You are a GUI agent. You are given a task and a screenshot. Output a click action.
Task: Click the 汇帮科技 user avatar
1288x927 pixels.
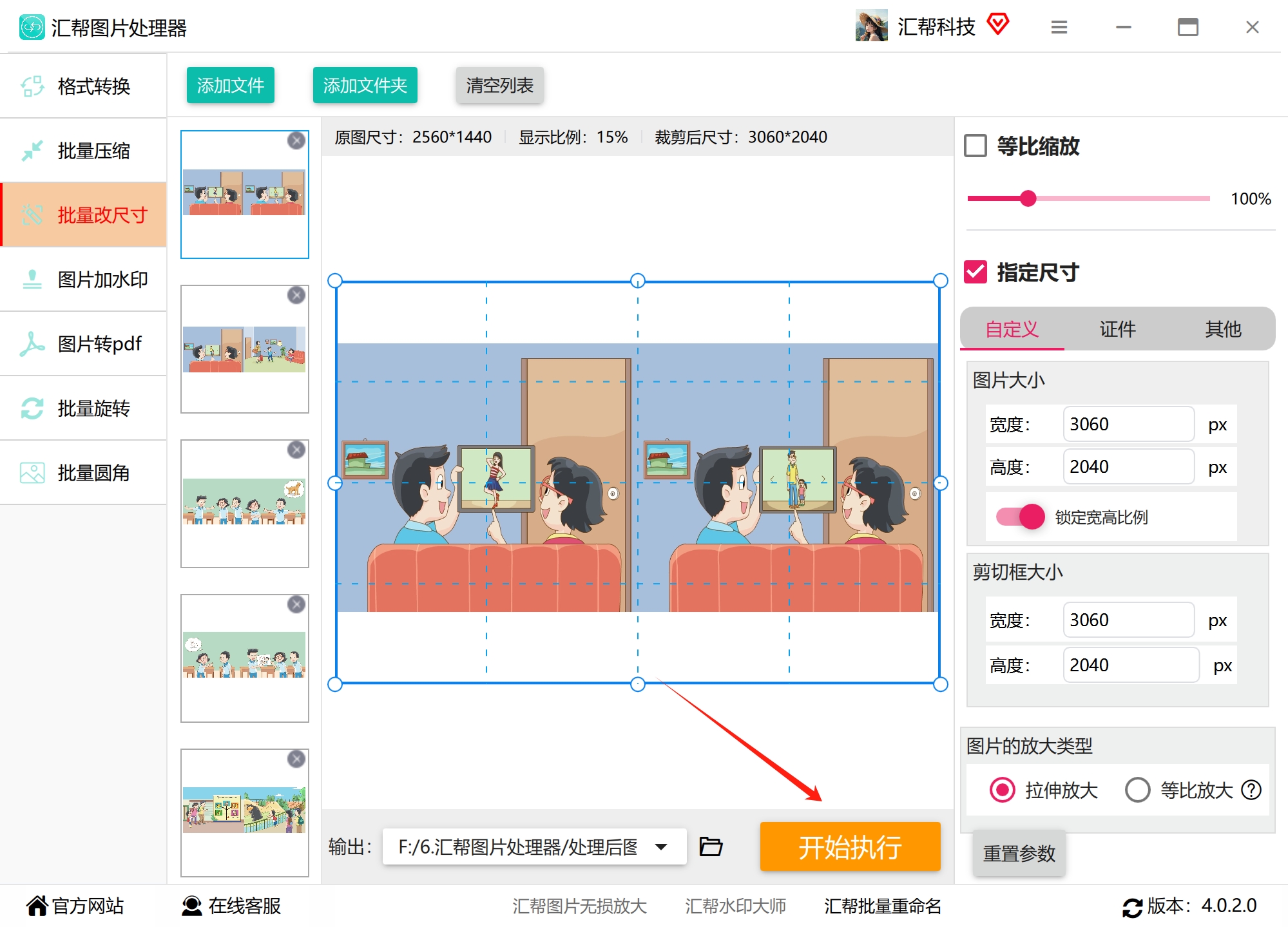pos(871,26)
